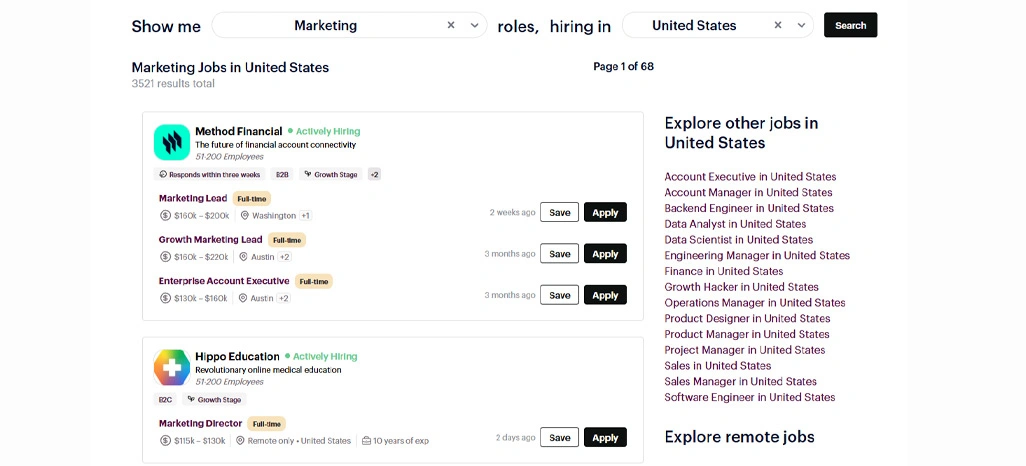Click the dollar icon beside $160k – $220k

166,257
